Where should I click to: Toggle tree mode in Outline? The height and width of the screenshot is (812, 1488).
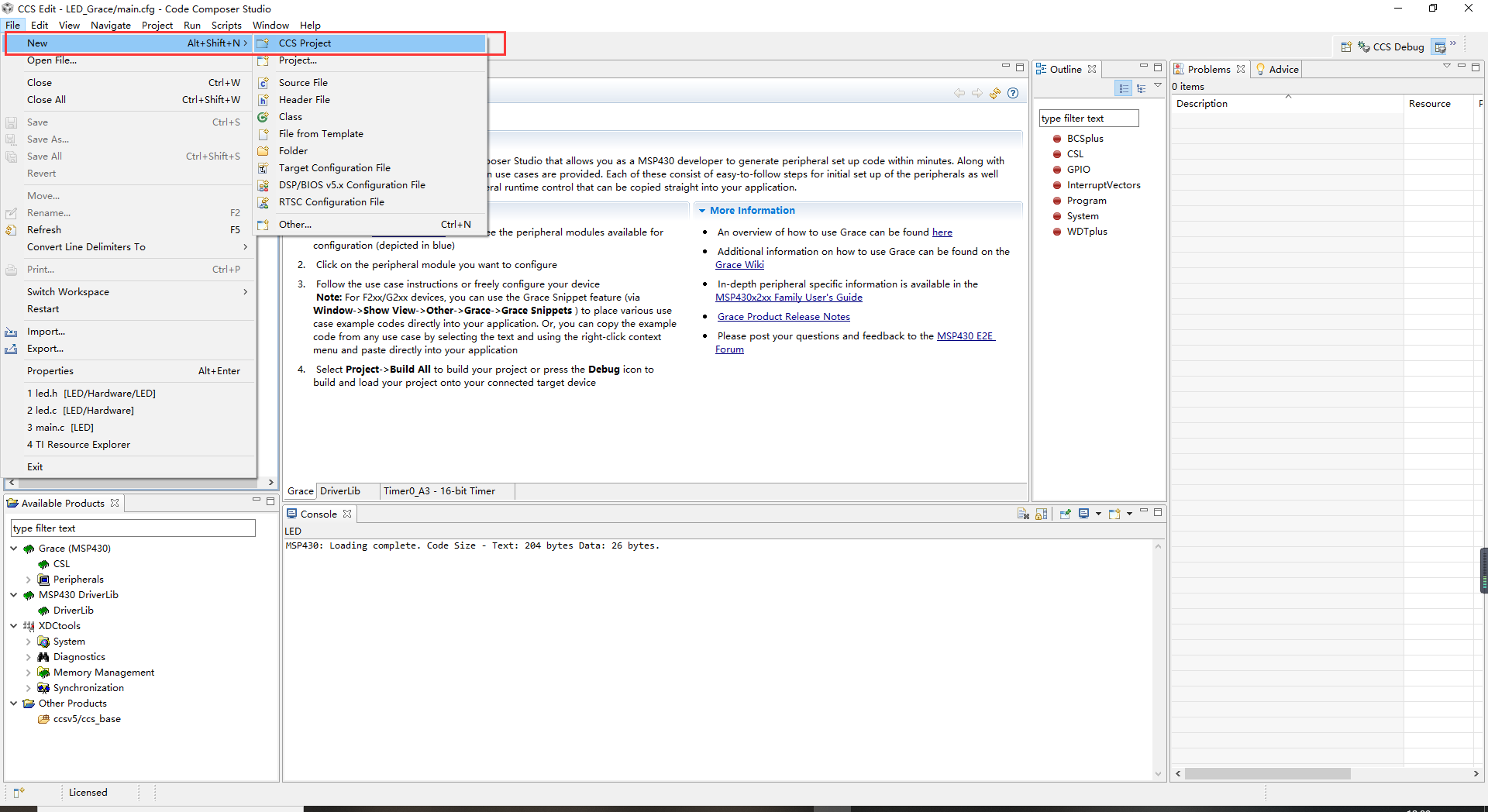[x=1141, y=88]
